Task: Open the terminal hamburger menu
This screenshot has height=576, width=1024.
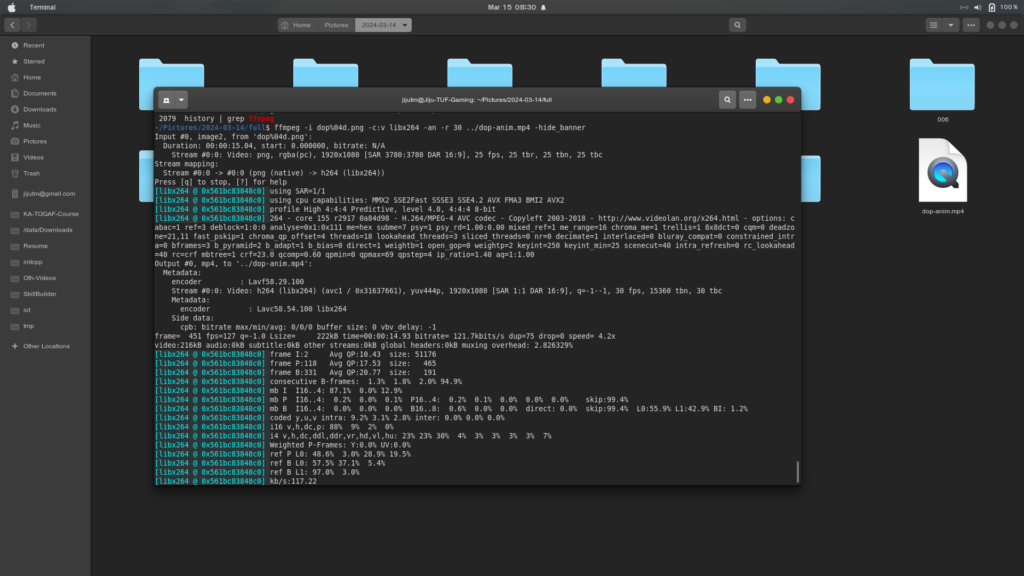Action: click(x=746, y=100)
